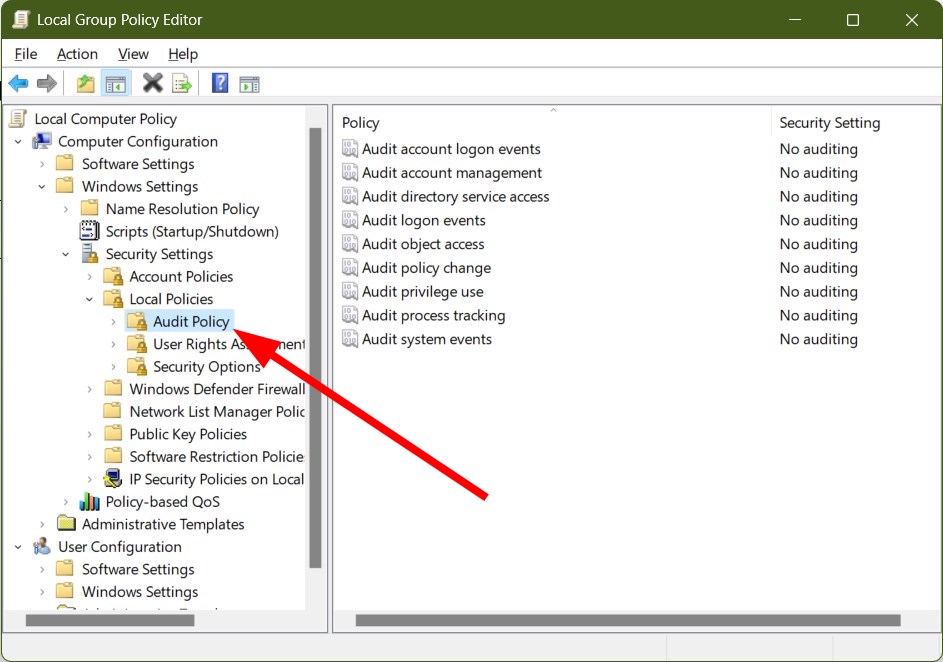The width and height of the screenshot is (943, 662).
Task: Click the Local Computer Policy scroll icon
Action: coord(18,118)
